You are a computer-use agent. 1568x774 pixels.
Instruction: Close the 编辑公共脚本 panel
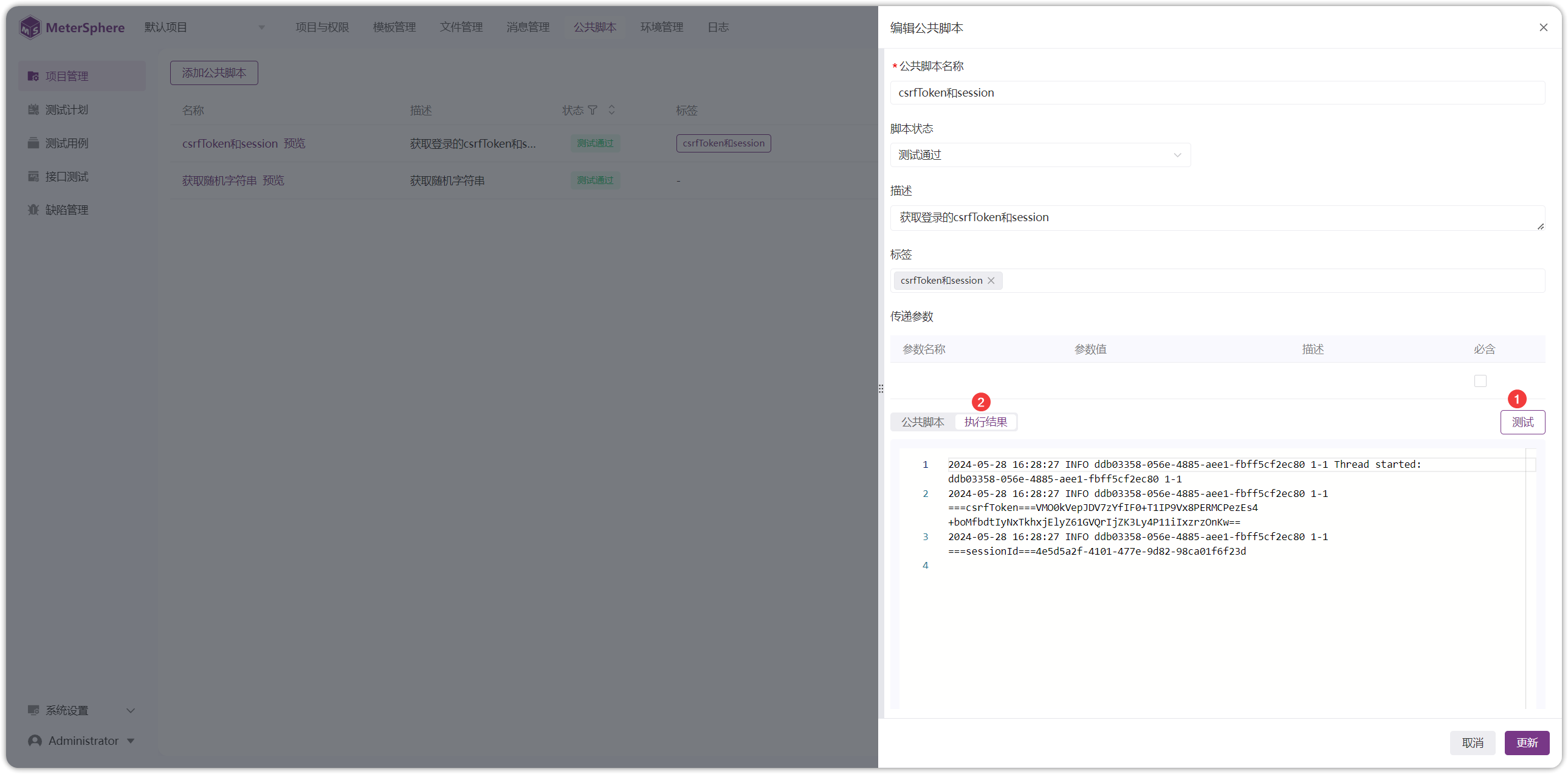(1543, 27)
